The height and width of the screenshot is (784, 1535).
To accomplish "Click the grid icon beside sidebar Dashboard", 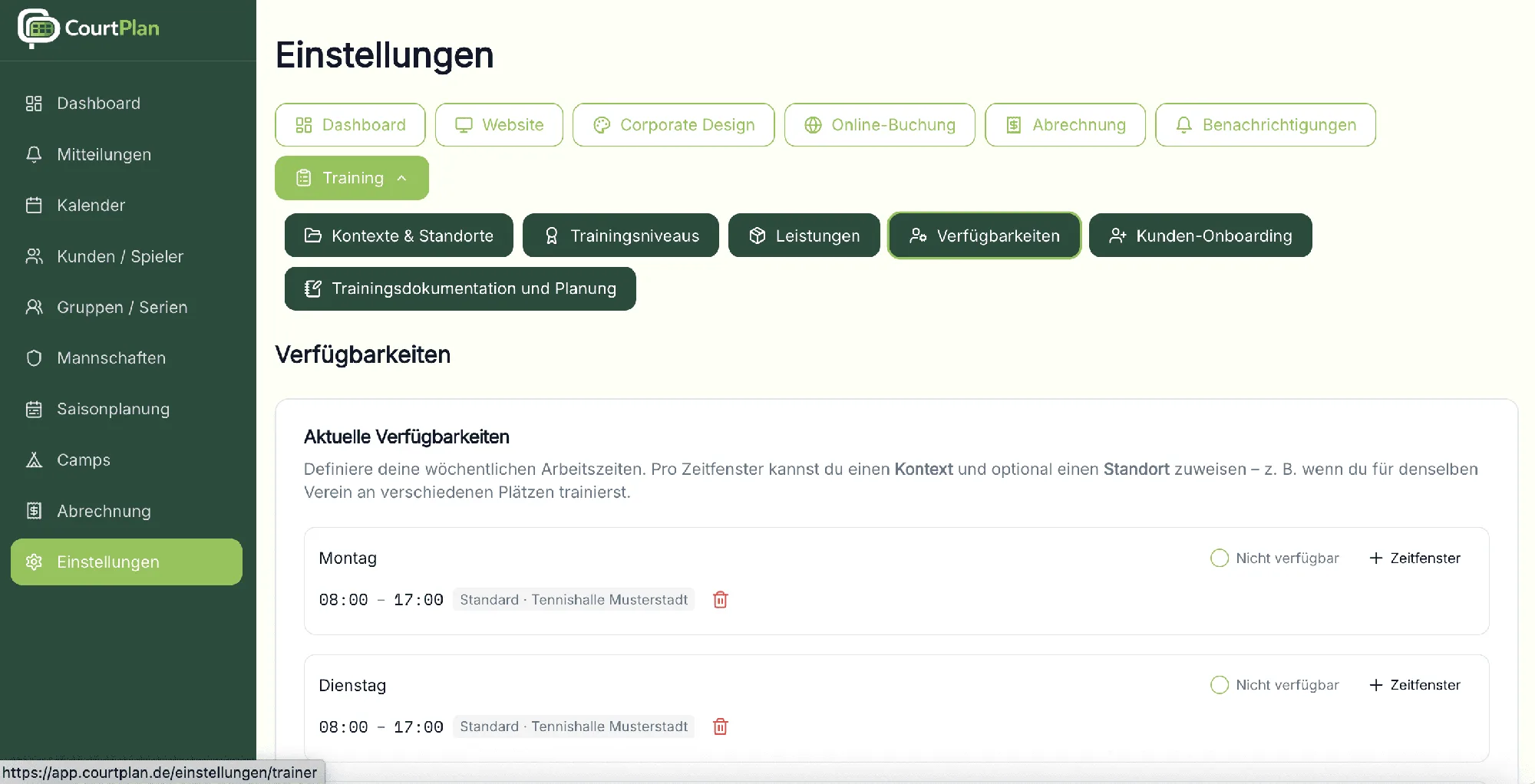I will [34, 104].
